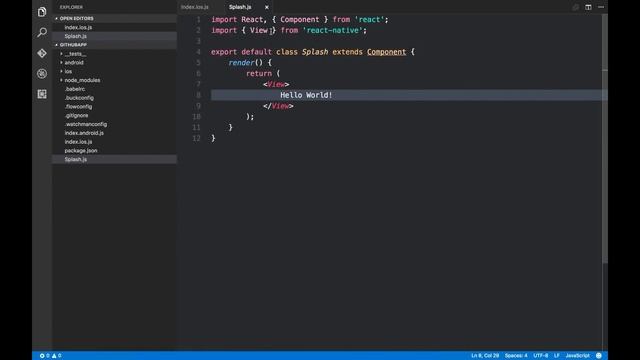The image size is (640, 360).
Task: Open the .babelrc file
Action: pyautogui.click(x=75, y=89)
